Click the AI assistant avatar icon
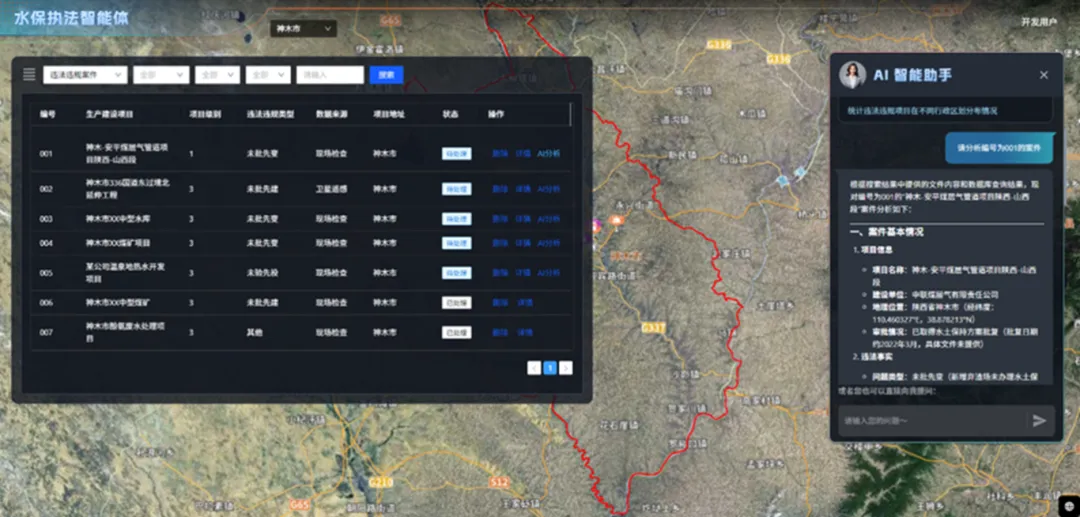Image resolution: width=1080 pixels, height=517 pixels. click(x=852, y=75)
